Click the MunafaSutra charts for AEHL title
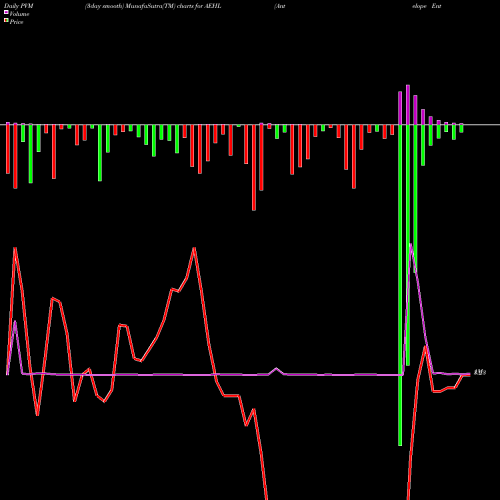 click(153, 6)
